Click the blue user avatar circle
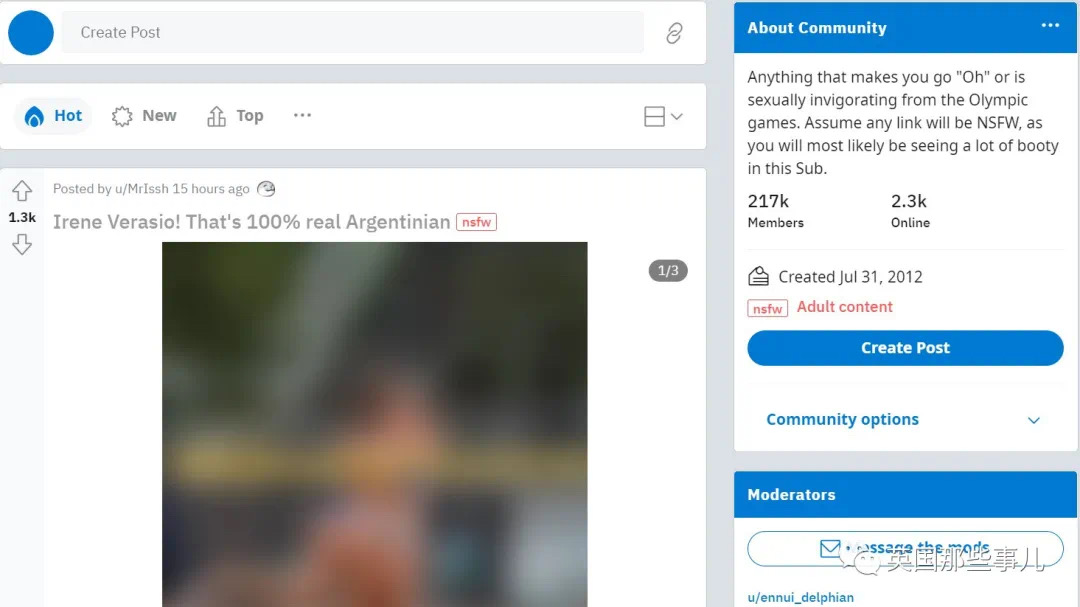The height and width of the screenshot is (607, 1080). [x=31, y=32]
